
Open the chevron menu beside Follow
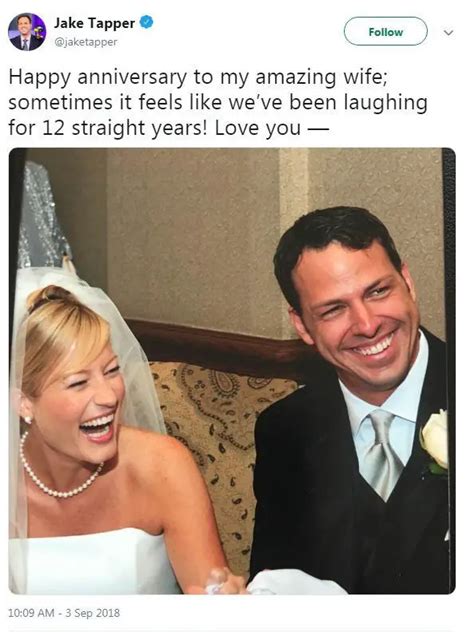tap(448, 32)
